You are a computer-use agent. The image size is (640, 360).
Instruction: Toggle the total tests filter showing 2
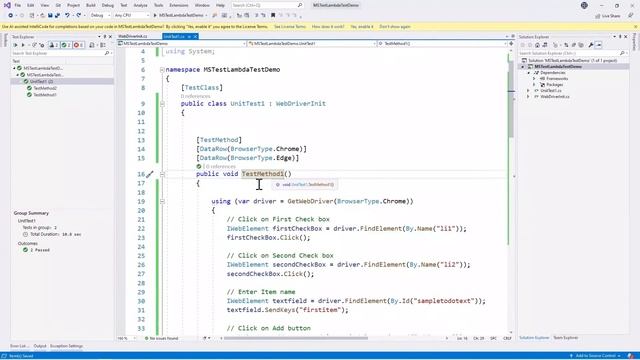click(x=54, y=45)
